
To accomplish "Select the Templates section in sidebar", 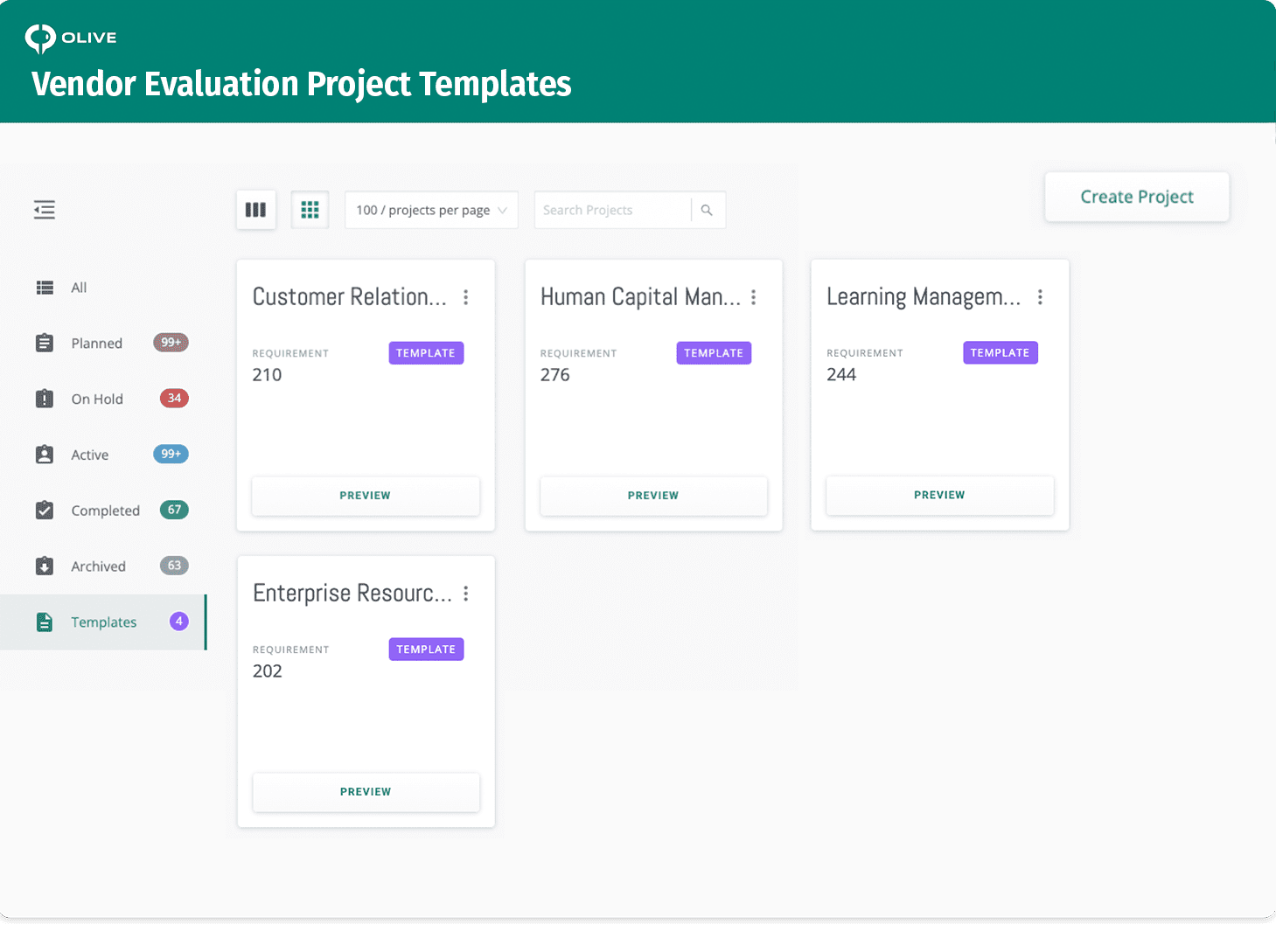I will click(x=103, y=622).
